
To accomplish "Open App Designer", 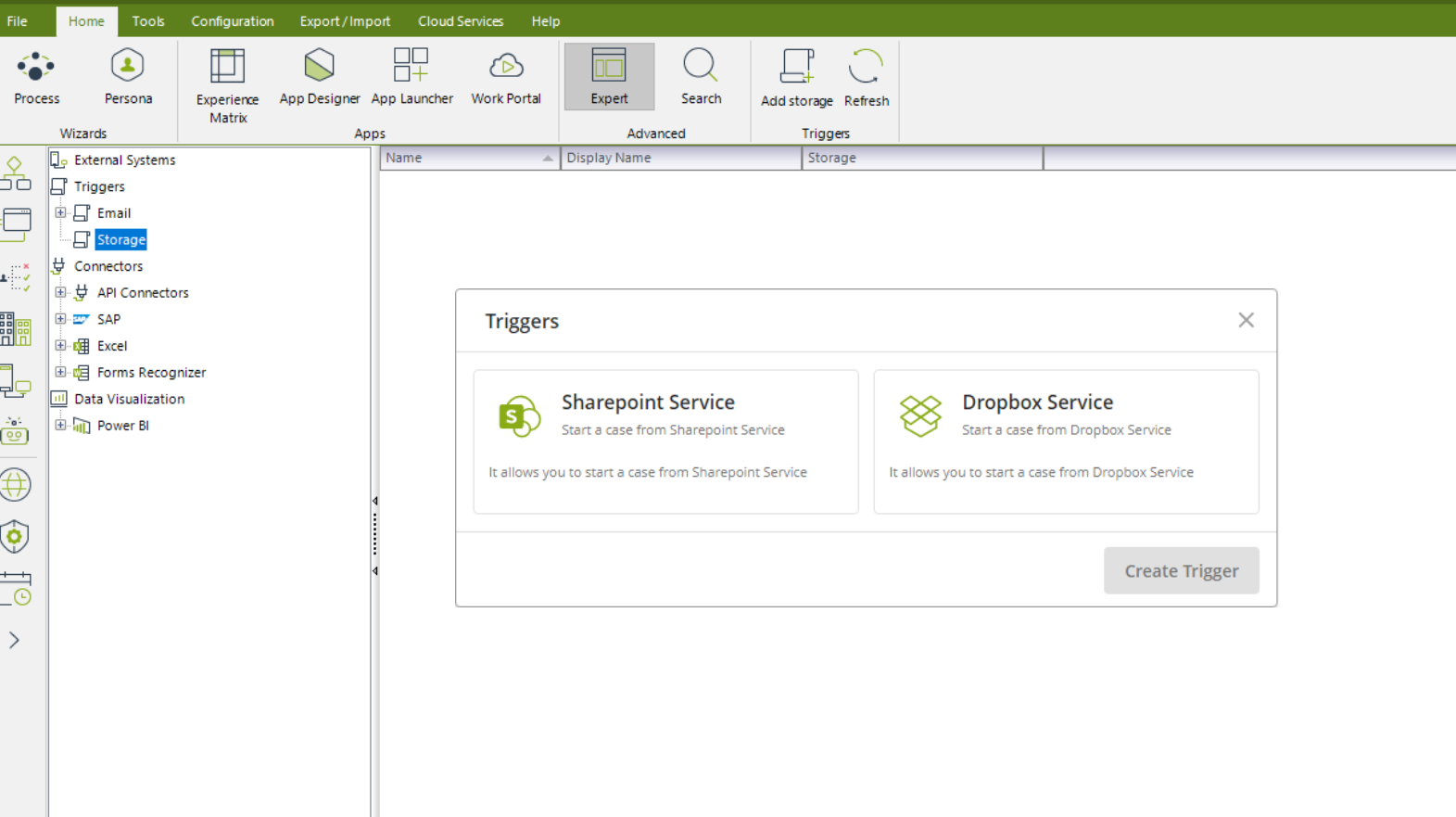I will click(319, 77).
